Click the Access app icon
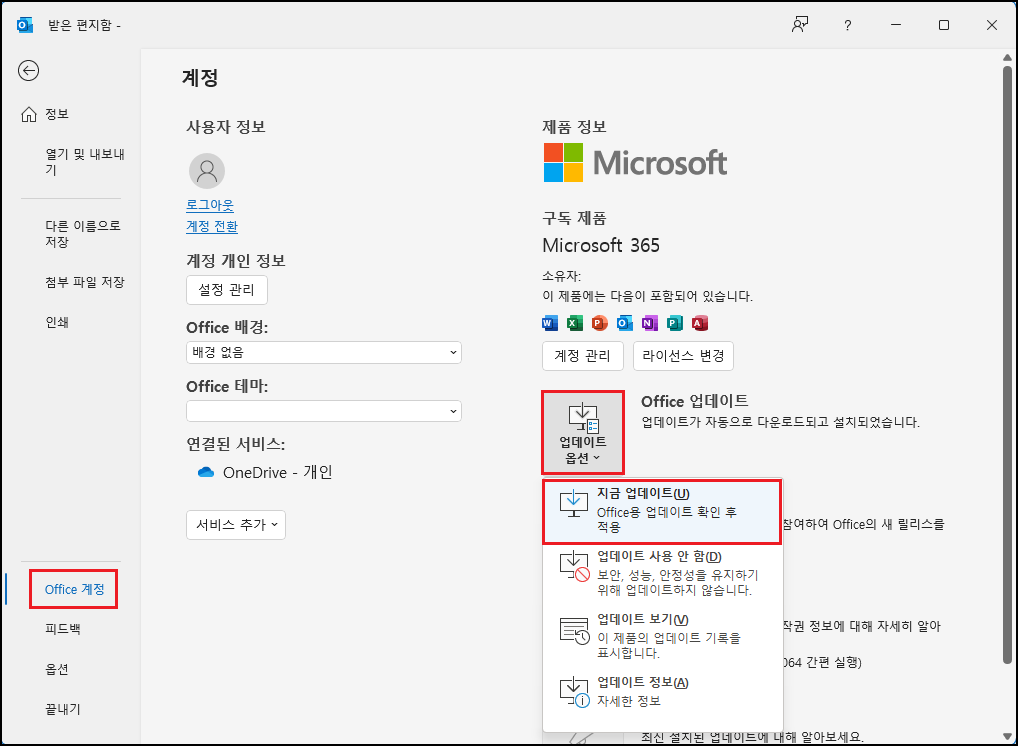The image size is (1018, 746). click(699, 323)
